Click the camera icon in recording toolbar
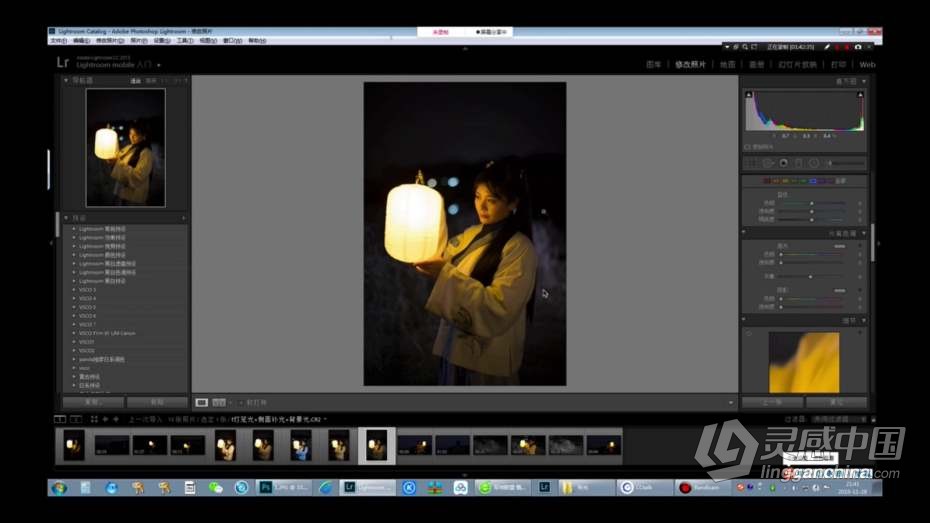This screenshot has height=523, width=930. pyautogui.click(x=858, y=47)
